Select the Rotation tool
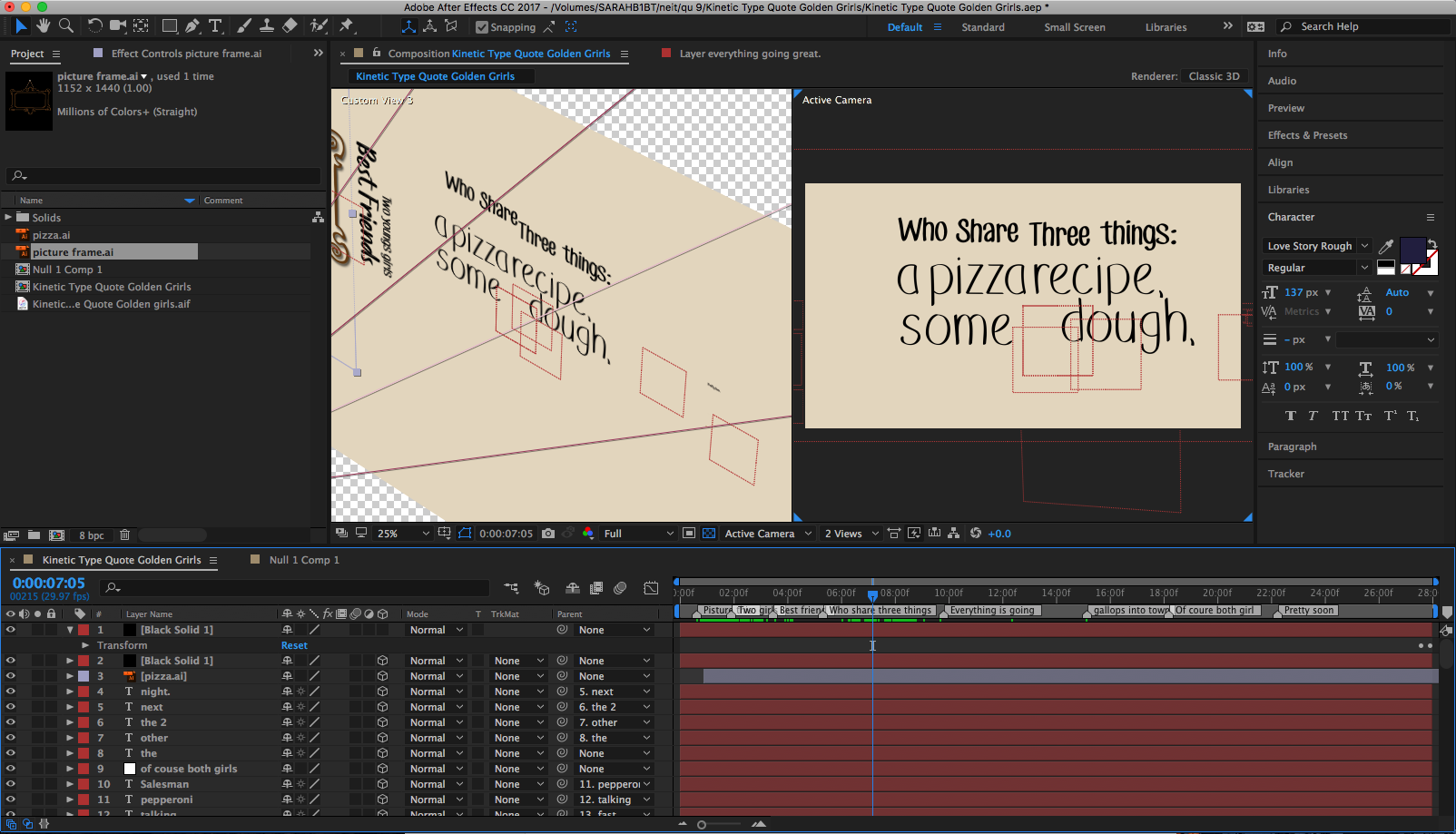Screen dimensions: 1456x834 pos(94,26)
